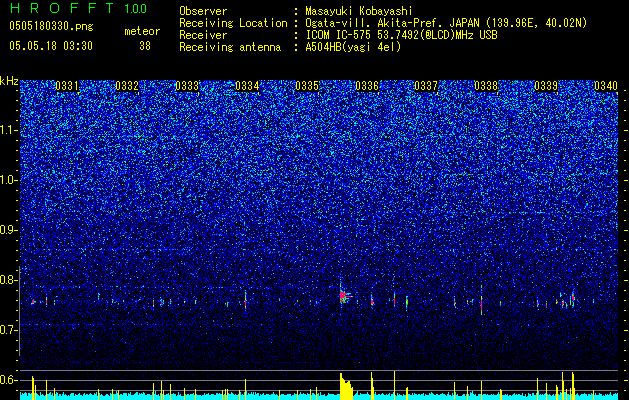This screenshot has height=400, width=629.
Task: Click the 0335 time marker
Action: (307, 86)
